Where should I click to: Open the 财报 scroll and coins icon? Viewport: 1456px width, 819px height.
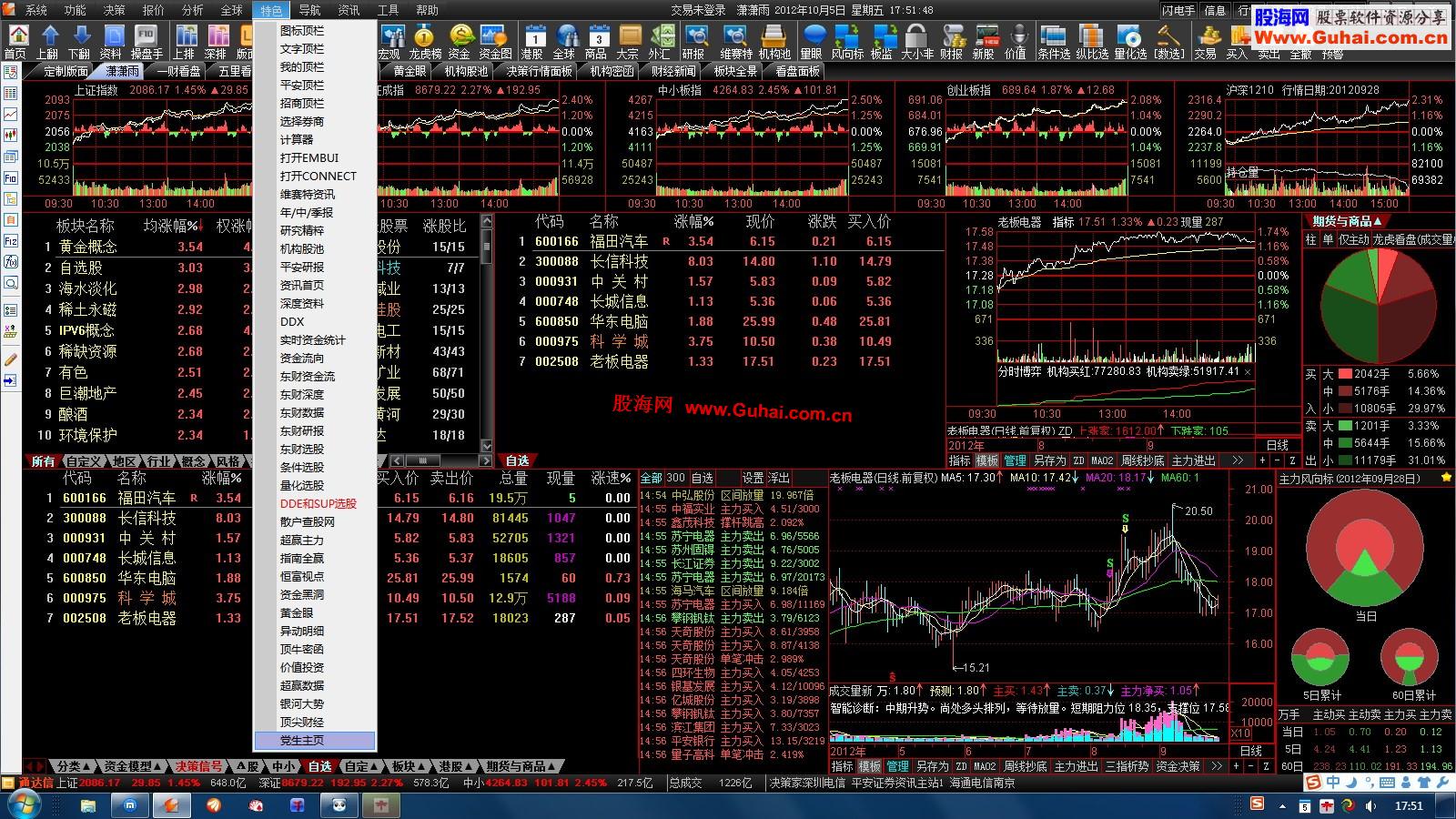[x=952, y=43]
